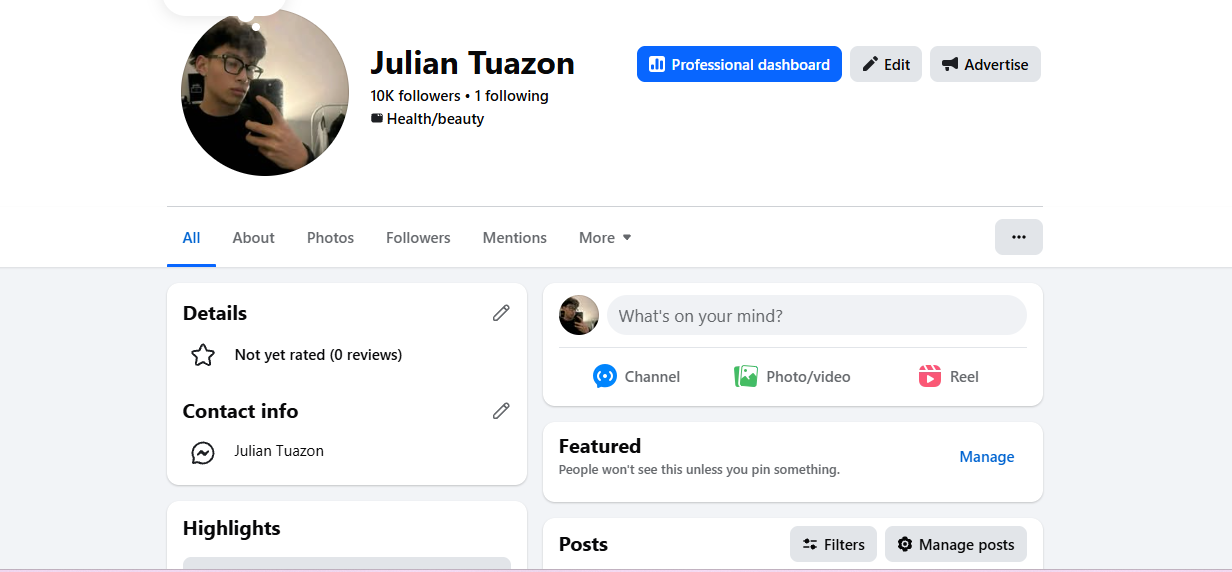The width and height of the screenshot is (1232, 572).
Task: Create a Reel from the composer
Action: pos(948,377)
